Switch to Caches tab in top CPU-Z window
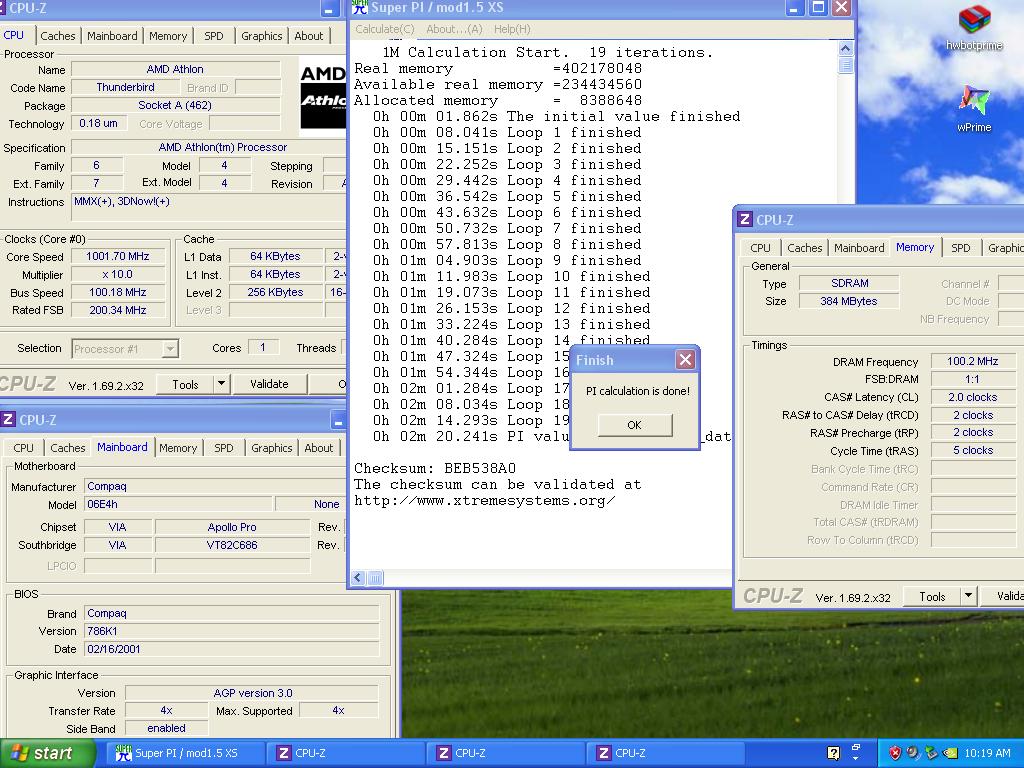Screen dimensions: 1024x768 pos(57,36)
